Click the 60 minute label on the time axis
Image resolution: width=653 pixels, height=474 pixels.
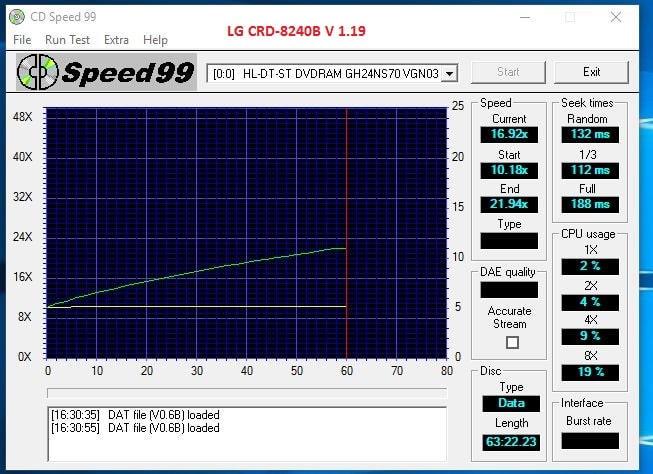pyautogui.click(x=346, y=370)
